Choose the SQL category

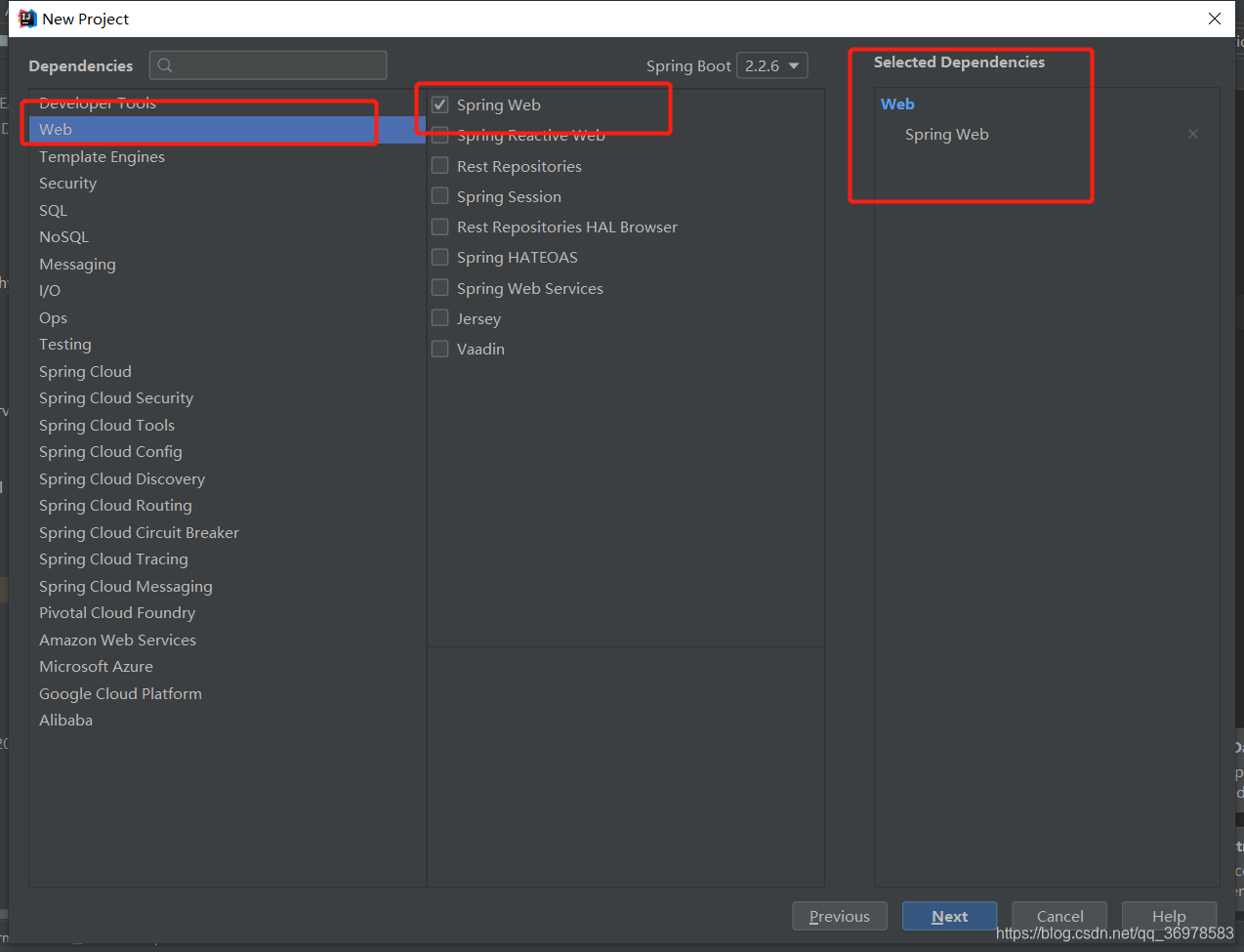228,210
